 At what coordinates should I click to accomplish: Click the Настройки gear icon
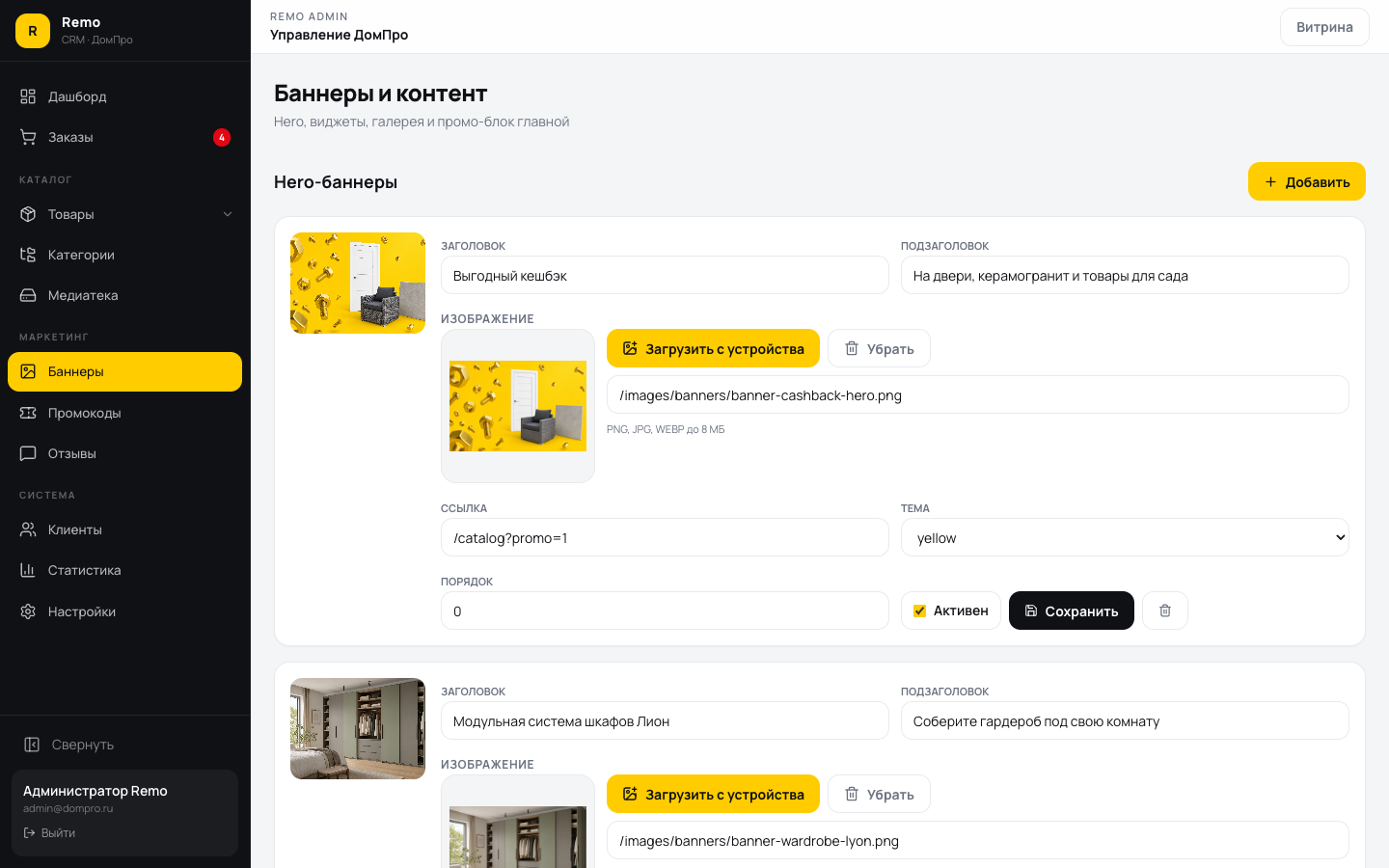pos(28,611)
